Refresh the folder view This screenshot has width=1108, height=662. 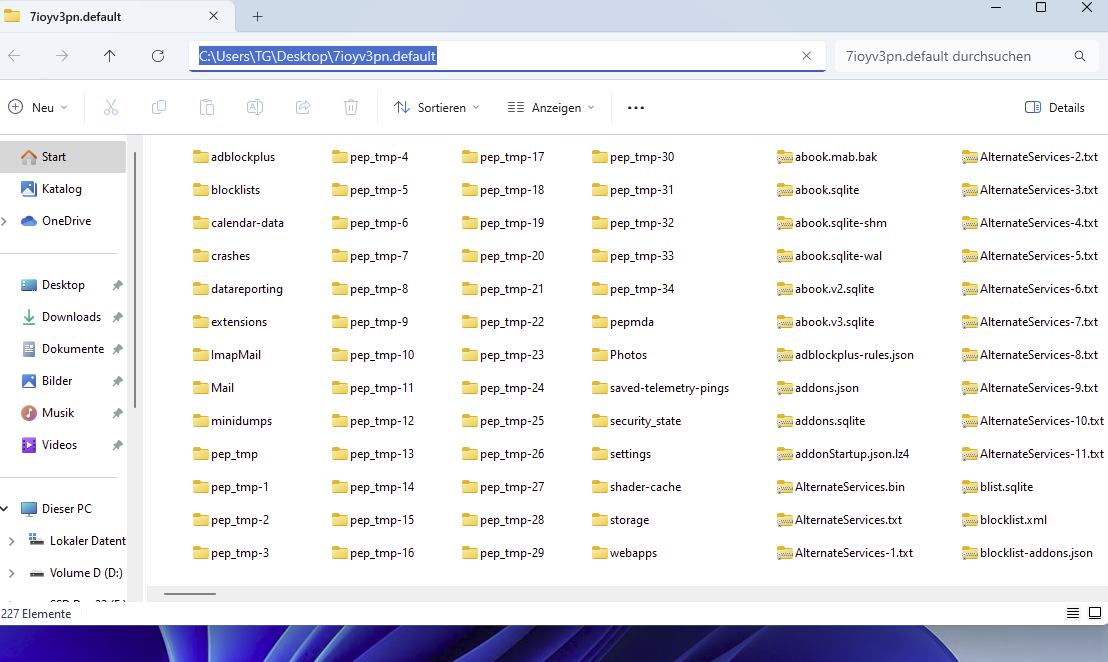158,56
